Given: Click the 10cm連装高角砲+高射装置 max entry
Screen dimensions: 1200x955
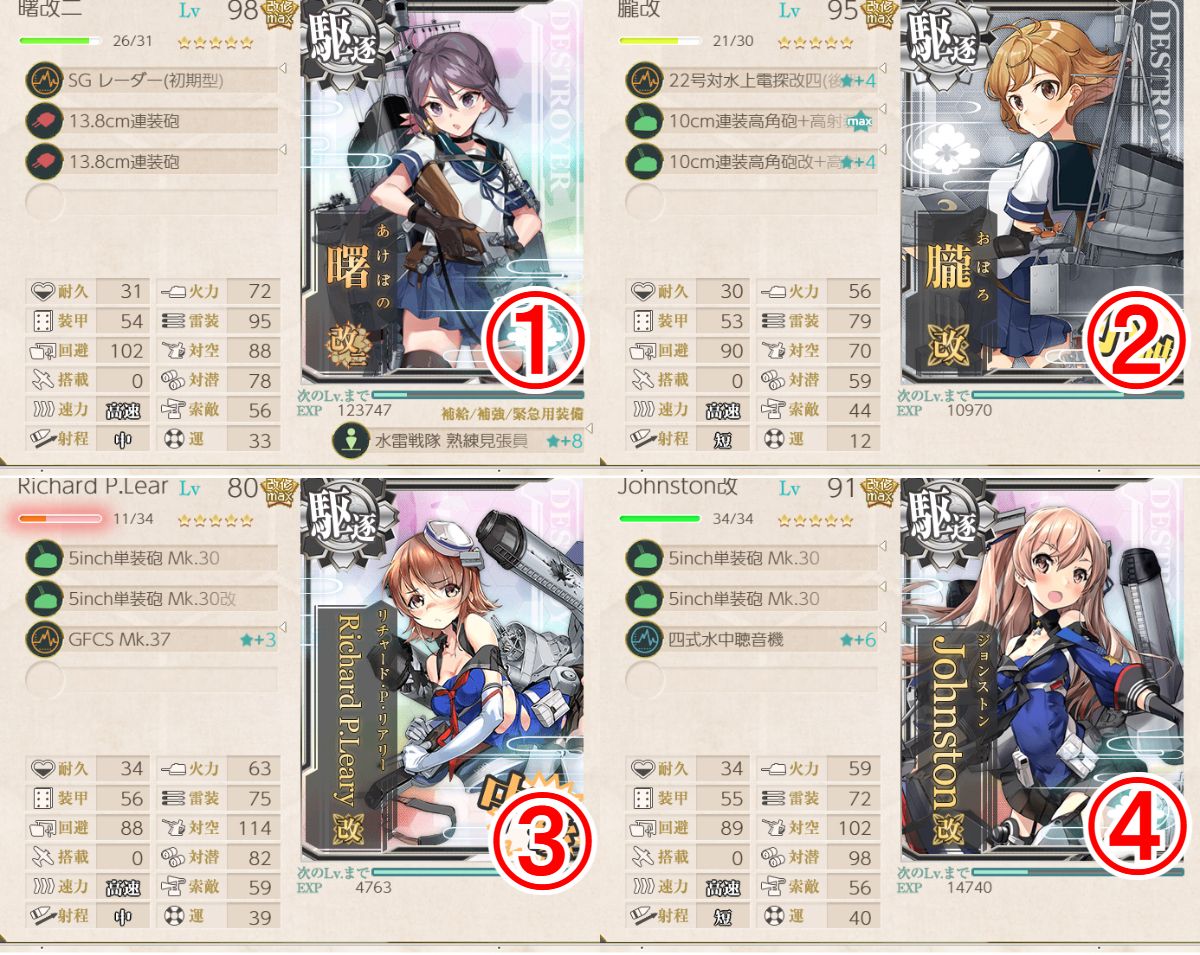Looking at the screenshot, I should tap(752, 121).
